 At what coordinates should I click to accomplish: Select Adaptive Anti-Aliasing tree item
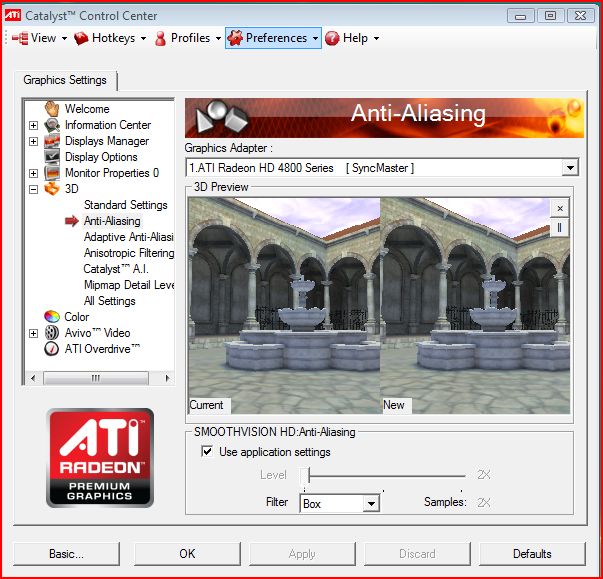pos(128,237)
